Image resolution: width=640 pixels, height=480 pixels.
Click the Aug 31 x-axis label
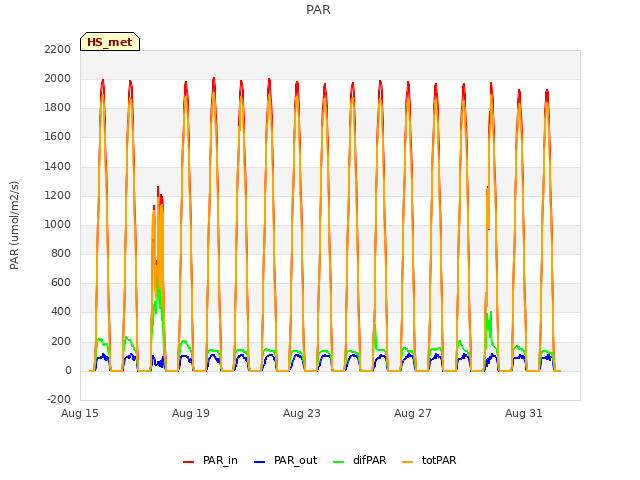tap(524, 413)
